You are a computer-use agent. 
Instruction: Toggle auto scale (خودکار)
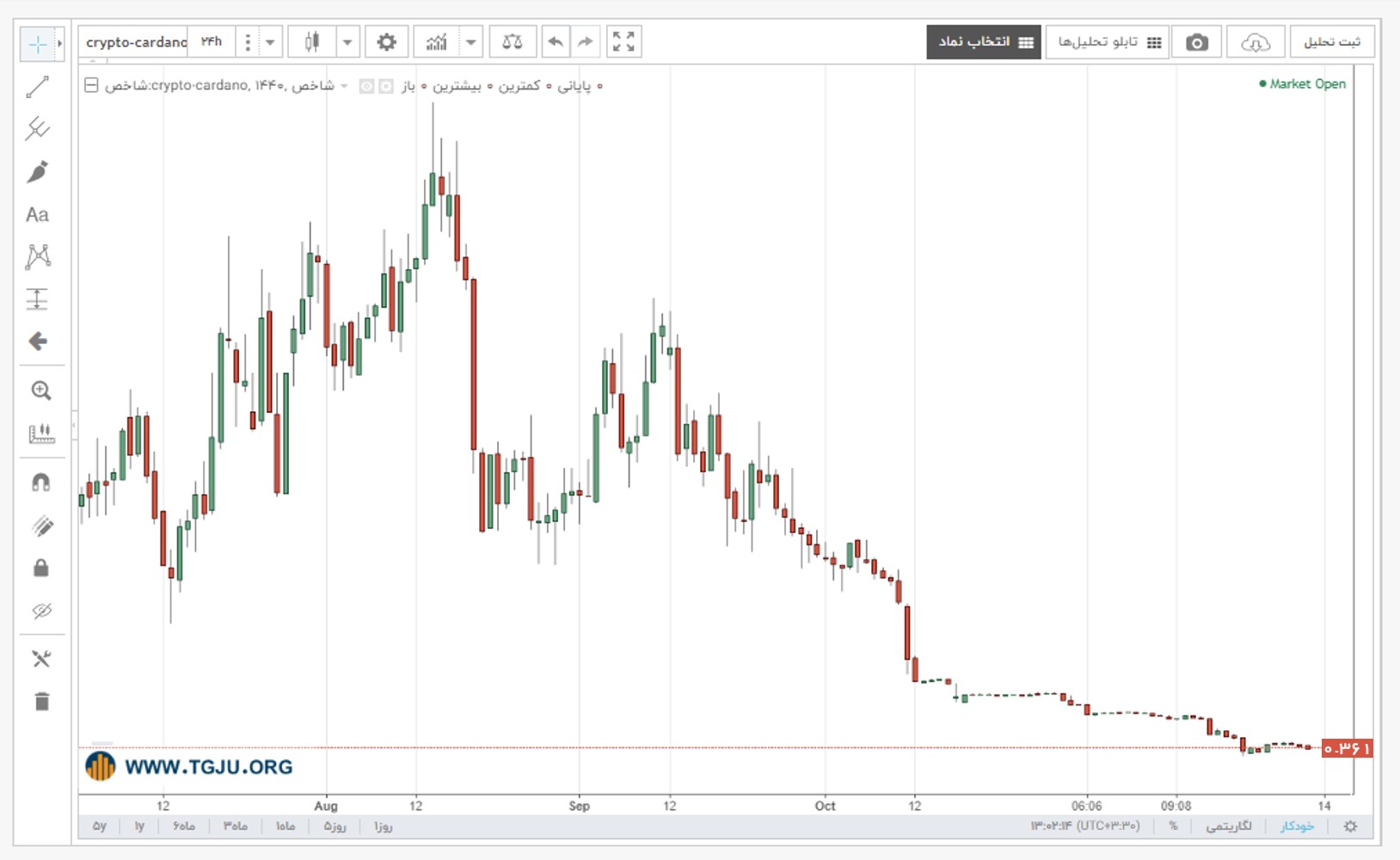point(1297,826)
